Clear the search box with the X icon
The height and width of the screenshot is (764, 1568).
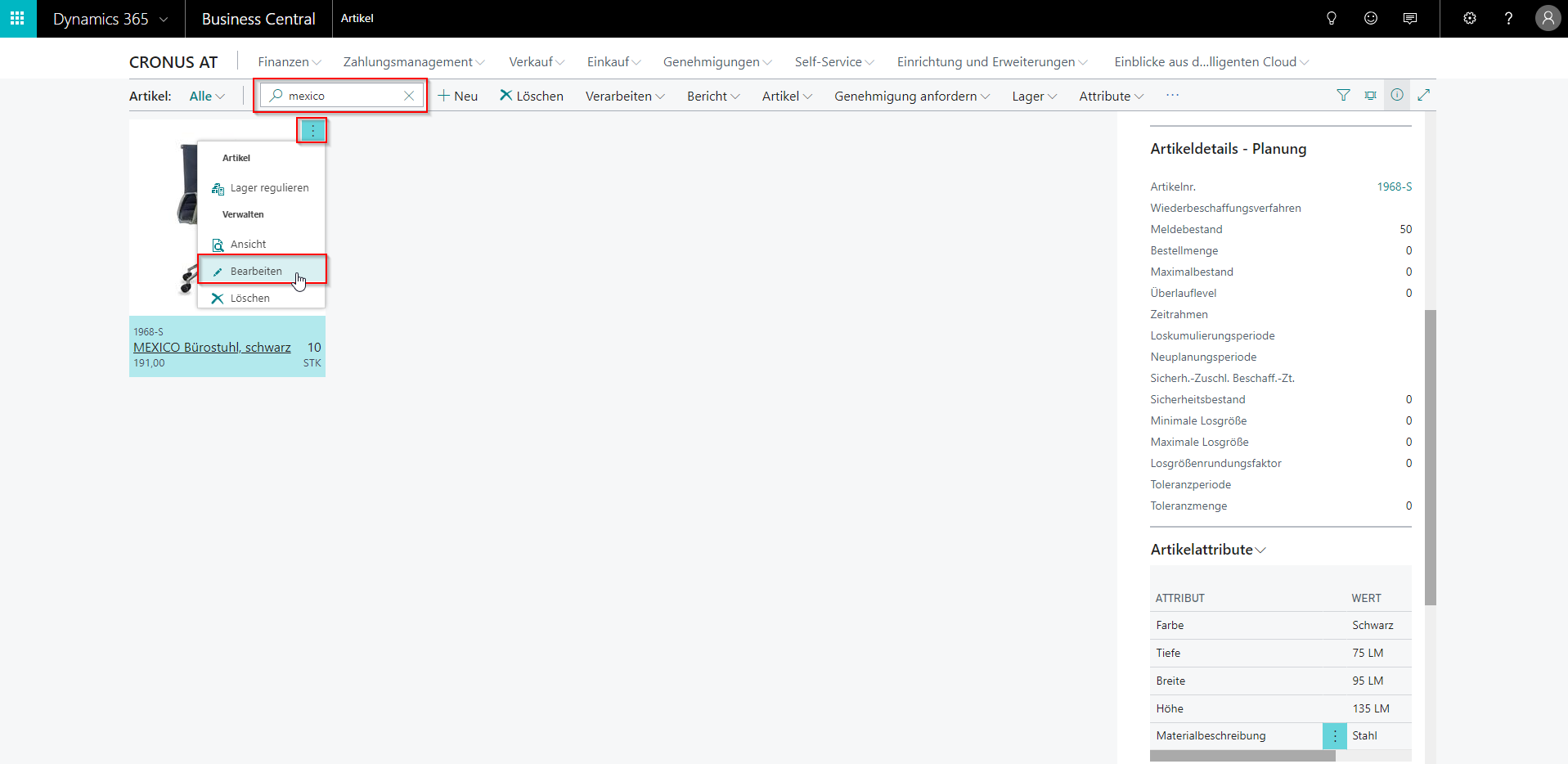(x=409, y=96)
